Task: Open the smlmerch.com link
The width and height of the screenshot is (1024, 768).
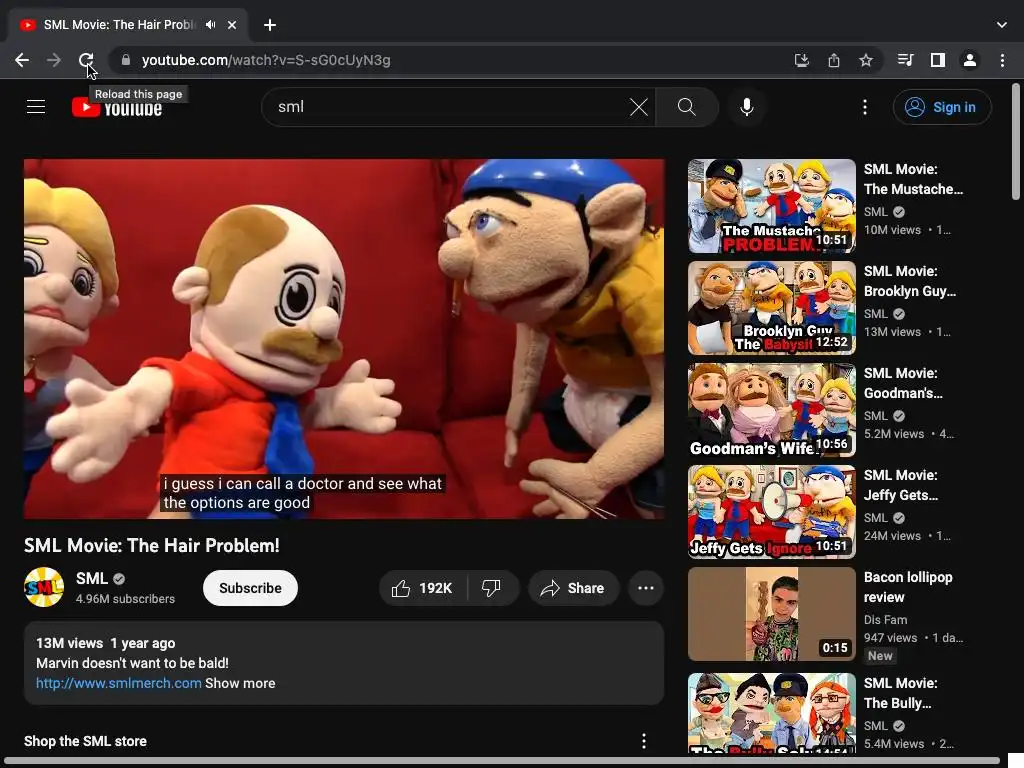Action: 118,683
